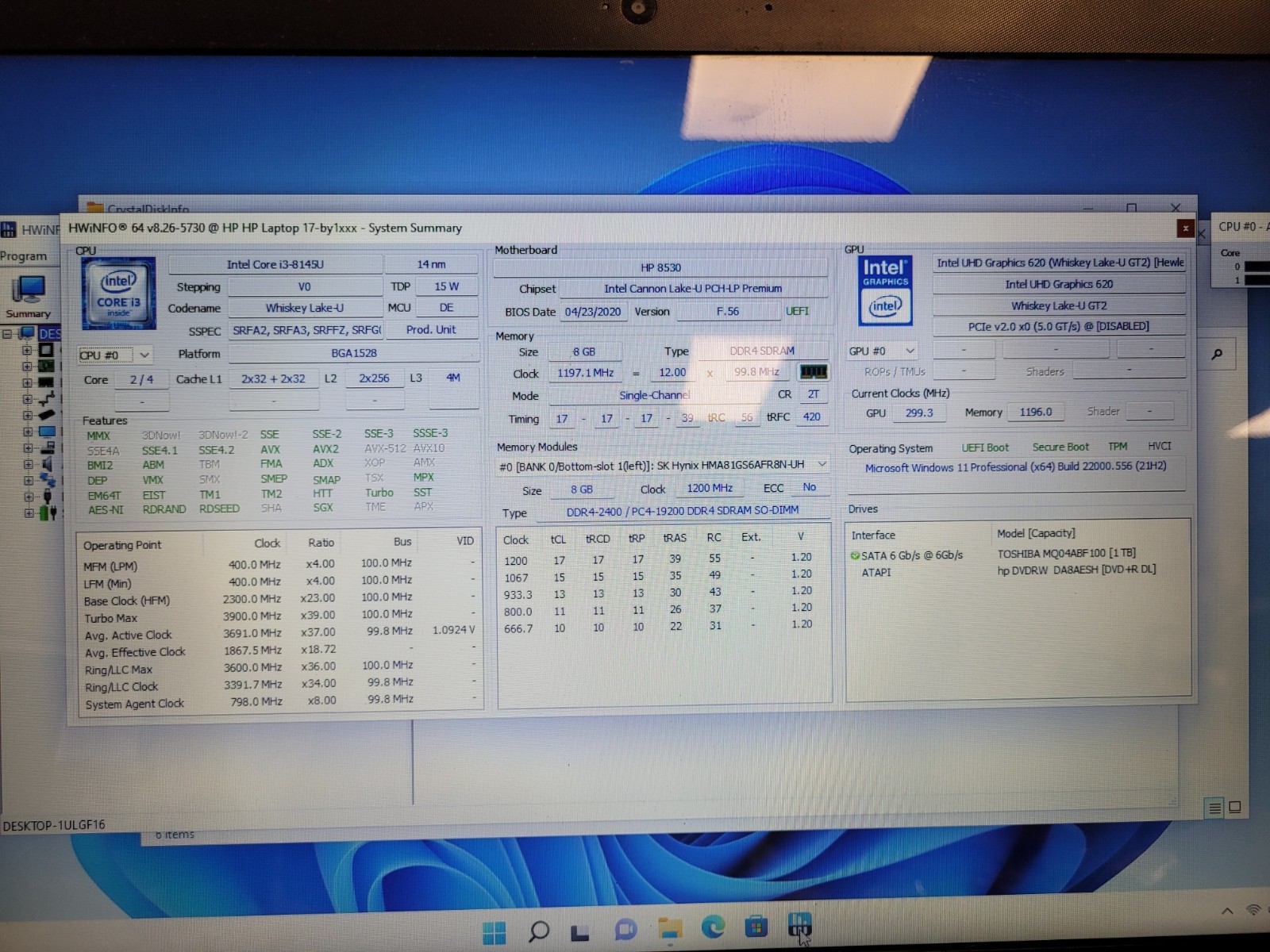The image size is (1270, 952).
Task: Select the Drives icon in the tree
Action: click(x=47, y=448)
